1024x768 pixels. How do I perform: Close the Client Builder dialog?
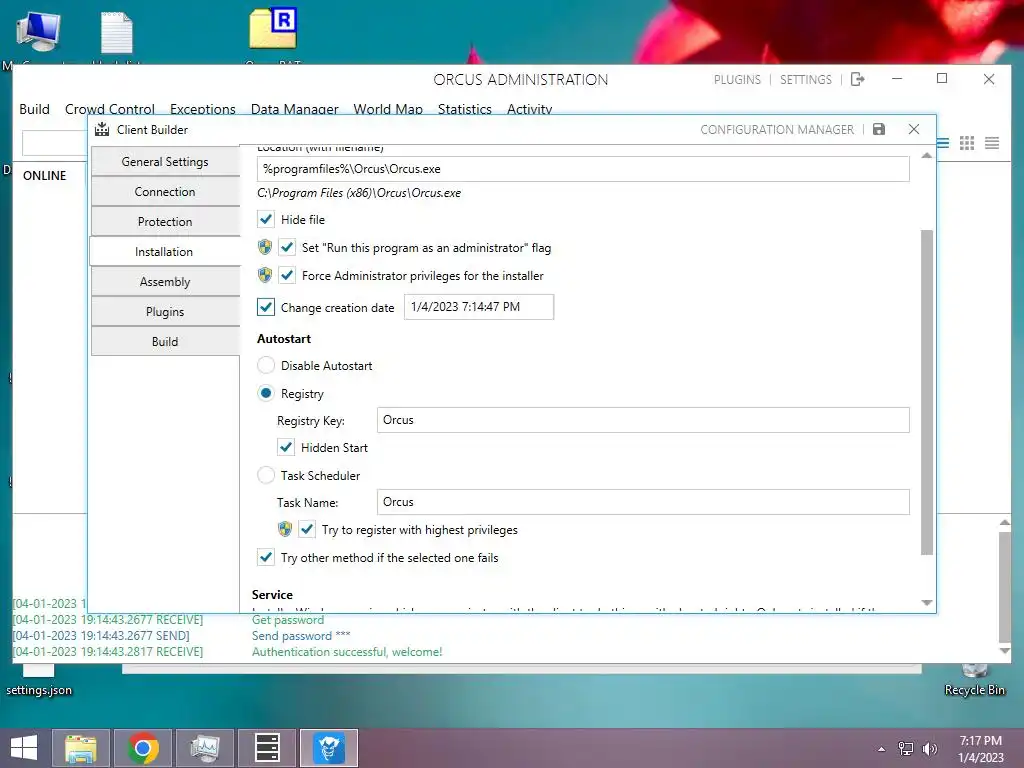pyautogui.click(x=914, y=129)
